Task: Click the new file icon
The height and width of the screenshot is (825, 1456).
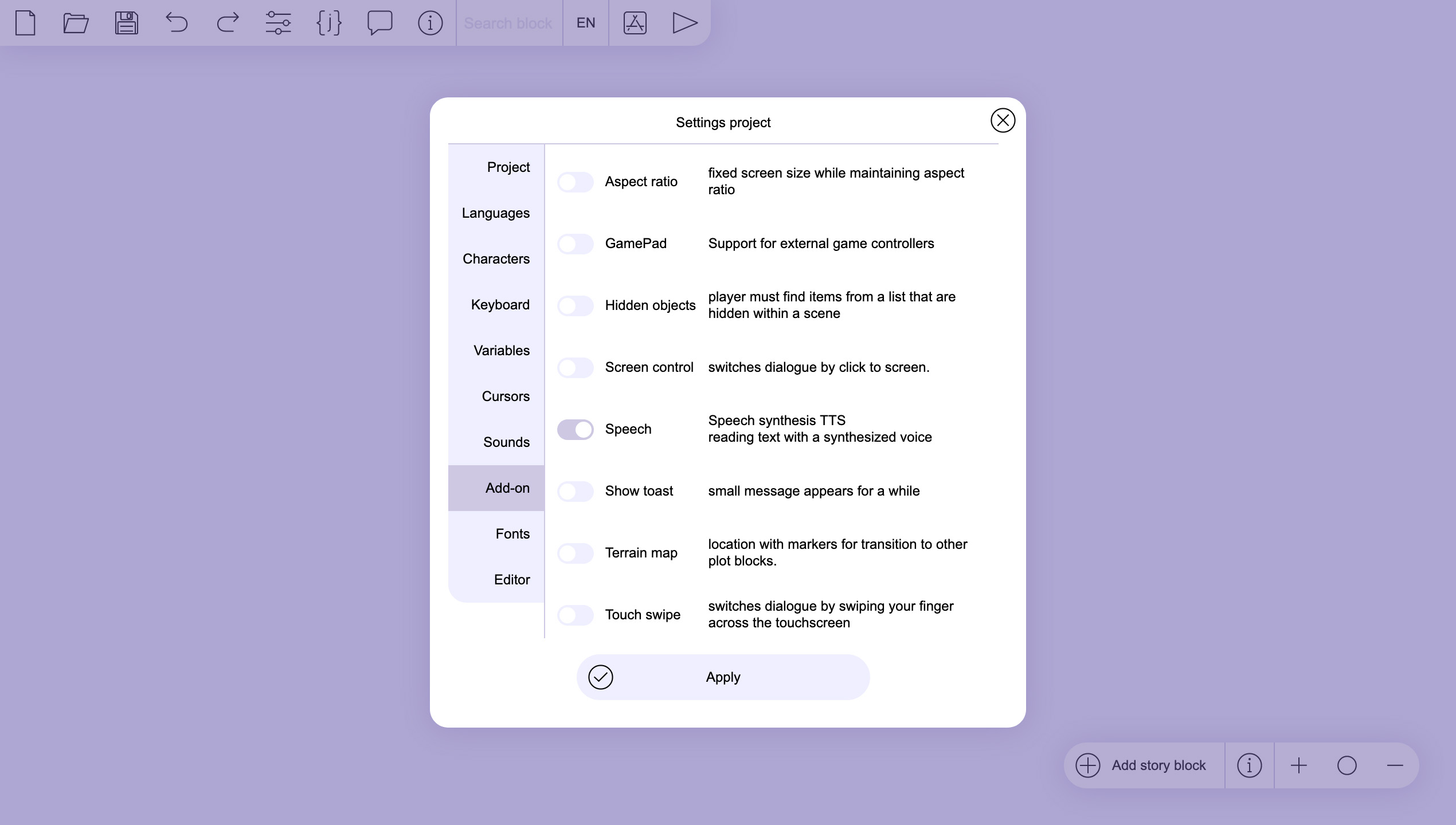Action: point(25,23)
